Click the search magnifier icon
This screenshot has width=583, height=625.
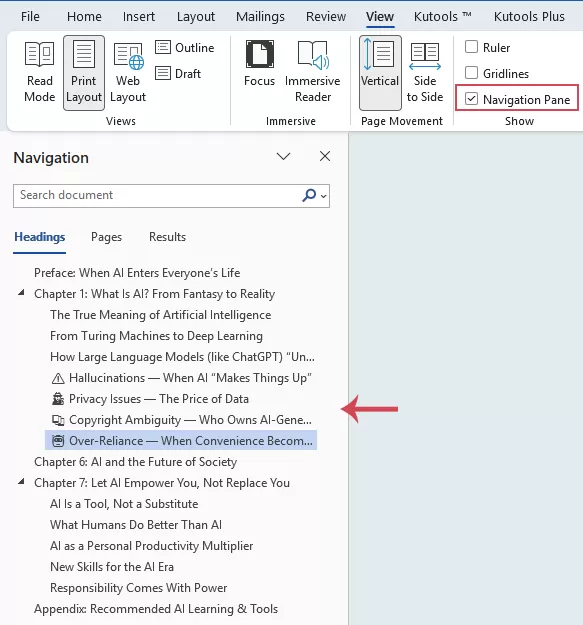click(x=309, y=195)
